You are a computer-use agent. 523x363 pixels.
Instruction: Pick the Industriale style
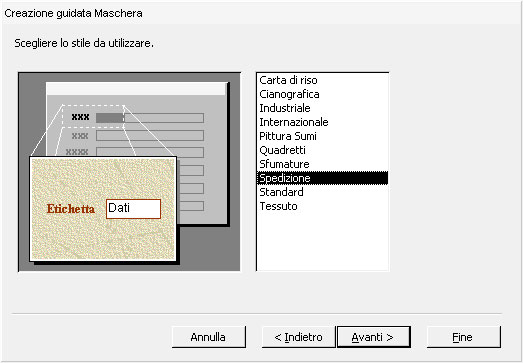[x=322, y=108]
